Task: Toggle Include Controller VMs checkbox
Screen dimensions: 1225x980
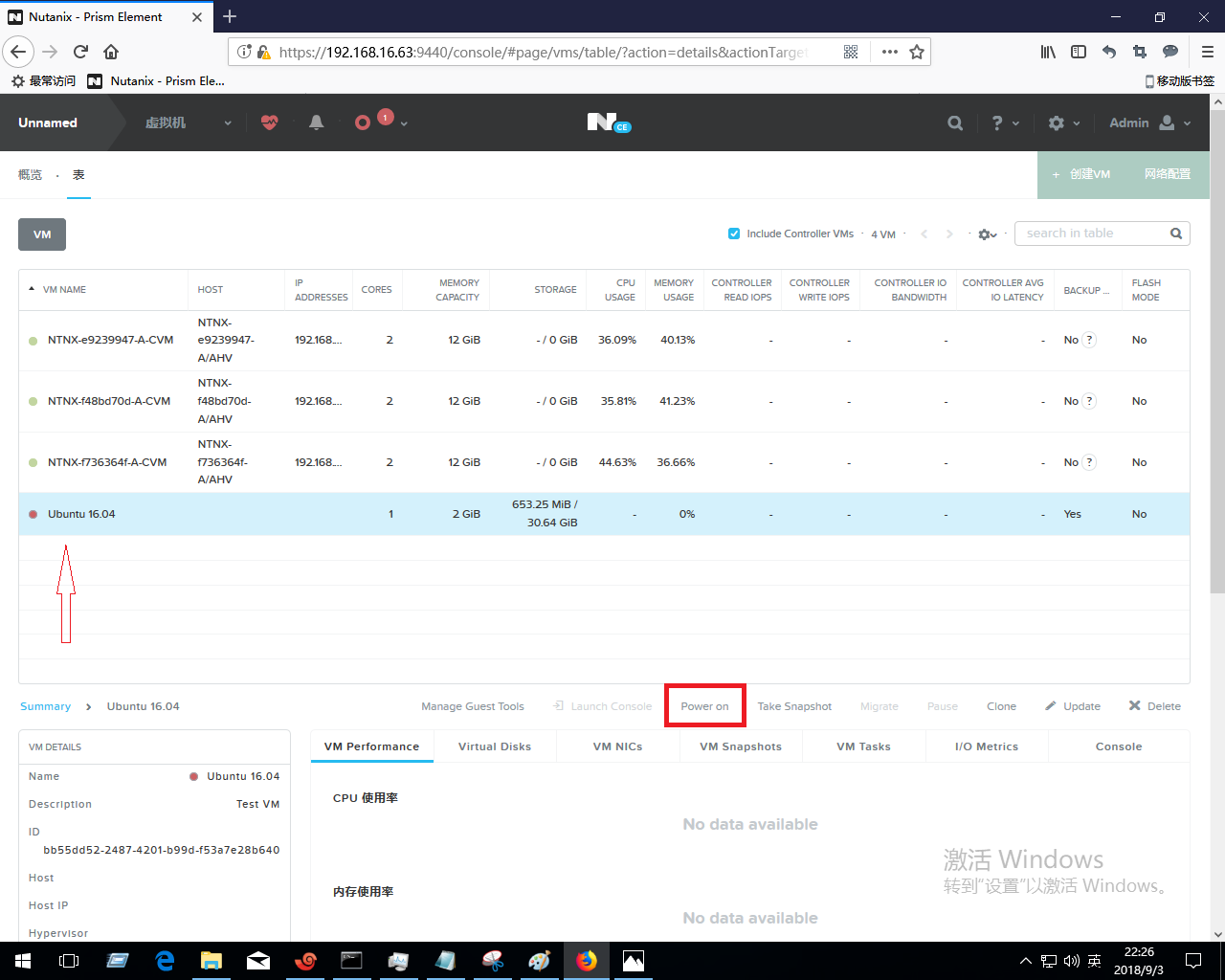Action: coord(734,234)
